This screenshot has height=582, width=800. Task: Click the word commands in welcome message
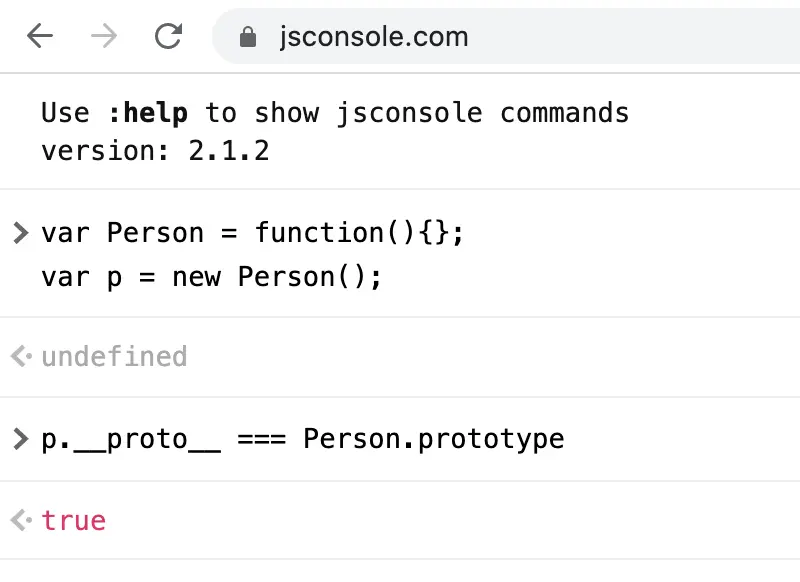coord(564,113)
